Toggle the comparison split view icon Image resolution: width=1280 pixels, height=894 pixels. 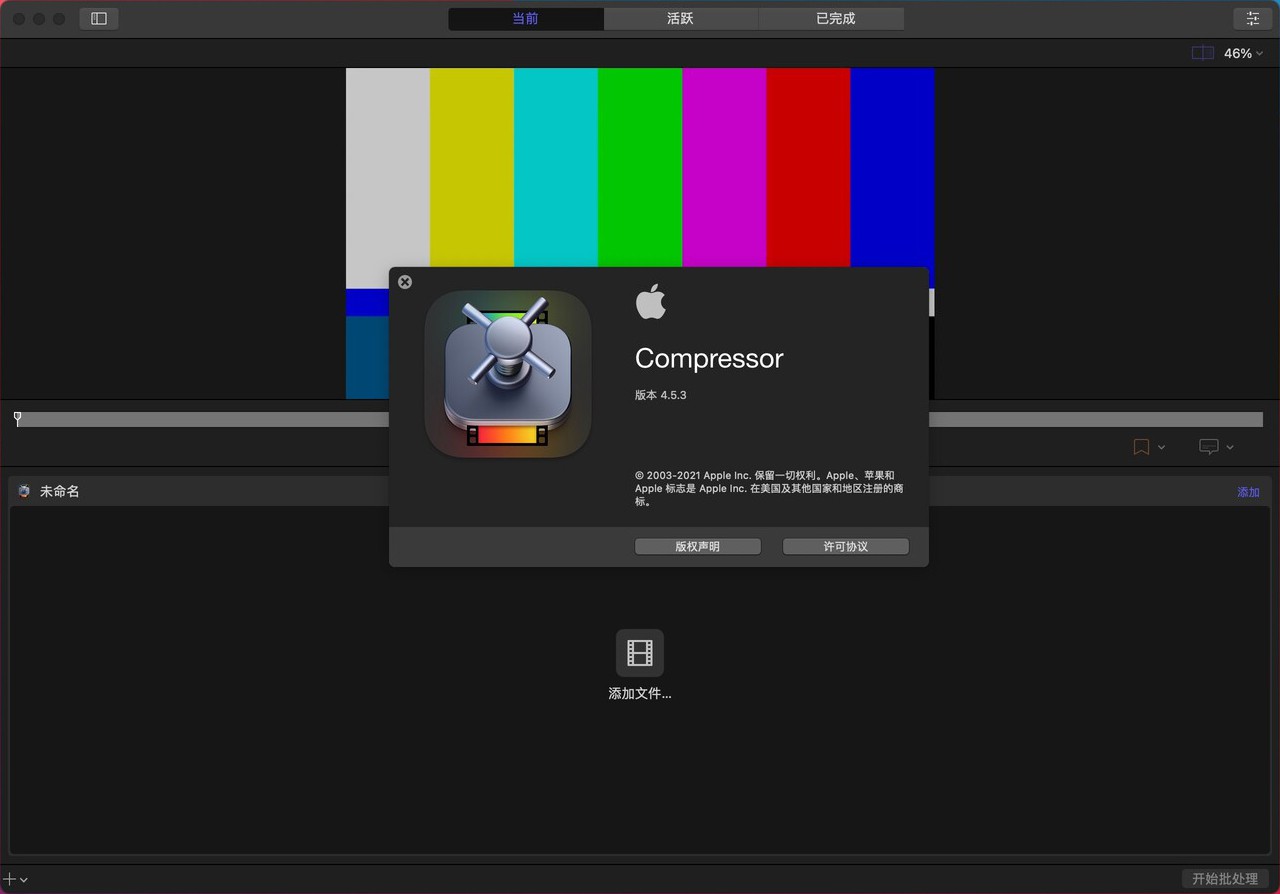pyautogui.click(x=1203, y=53)
